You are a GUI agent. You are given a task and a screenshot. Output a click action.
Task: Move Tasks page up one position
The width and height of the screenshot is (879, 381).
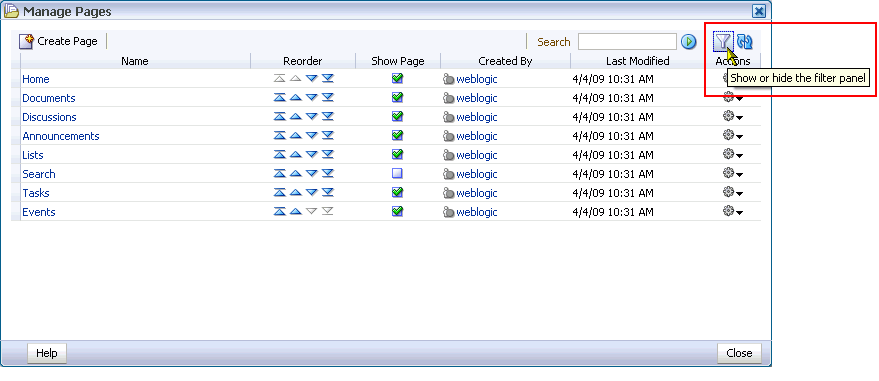point(295,193)
